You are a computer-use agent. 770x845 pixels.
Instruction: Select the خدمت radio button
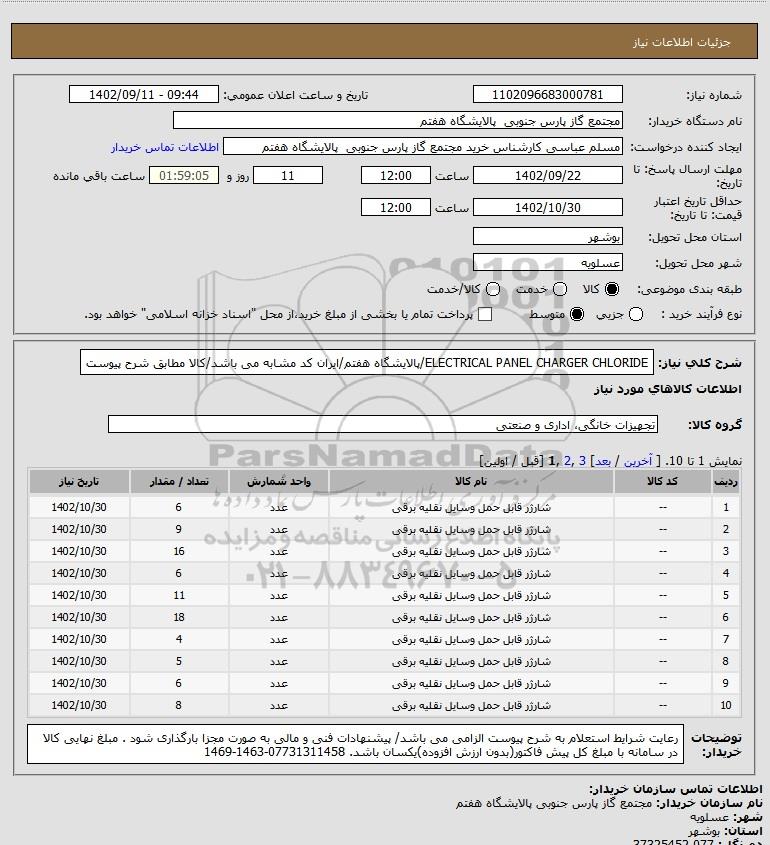[560, 289]
